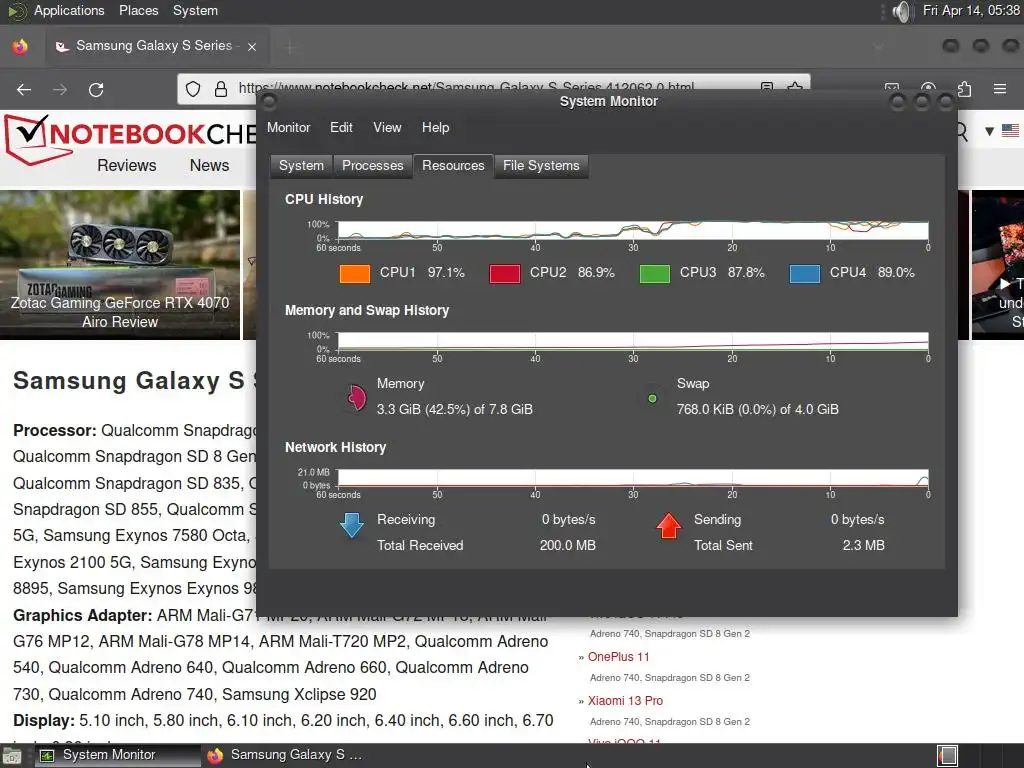
Task: Click the Network History graph
Action: [x=633, y=478]
